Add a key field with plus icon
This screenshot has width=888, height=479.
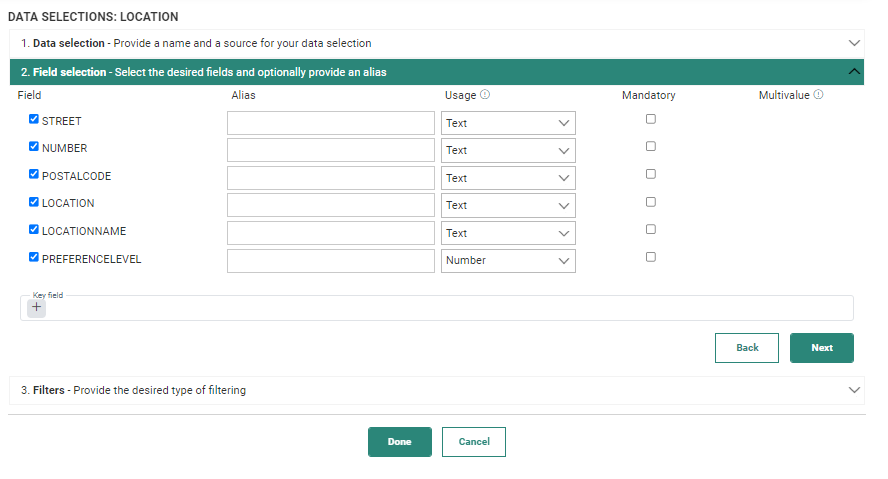click(x=37, y=308)
